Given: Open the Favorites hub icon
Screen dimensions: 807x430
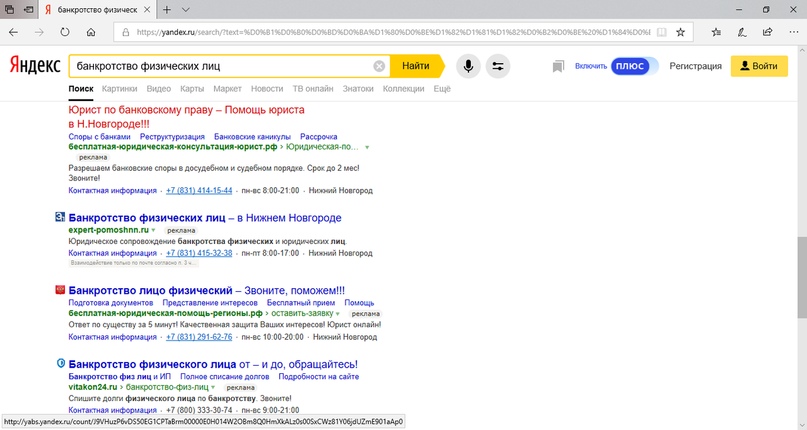Looking at the screenshot, I should pos(716,32).
